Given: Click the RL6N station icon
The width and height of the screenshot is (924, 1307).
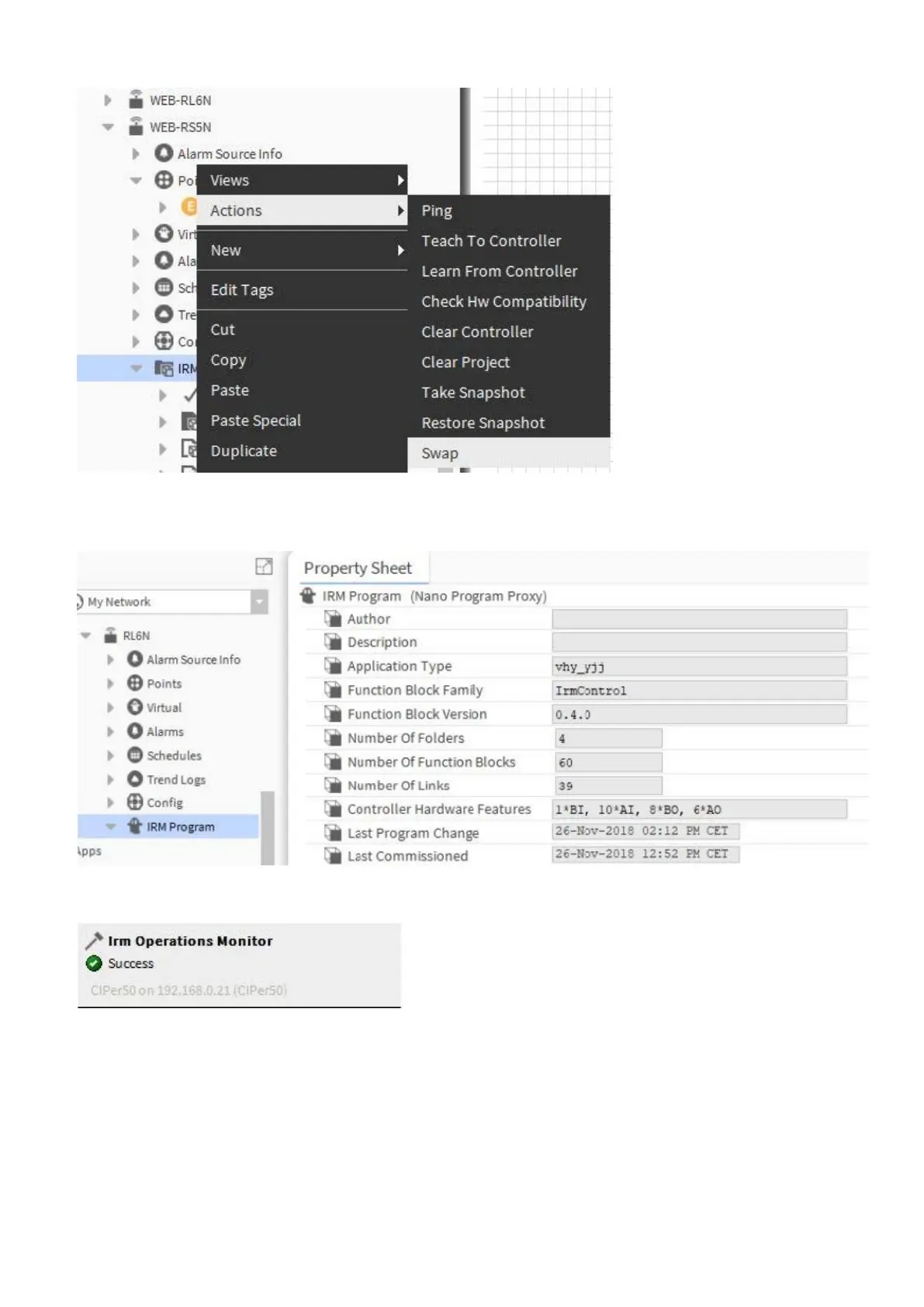Looking at the screenshot, I should click(111, 635).
